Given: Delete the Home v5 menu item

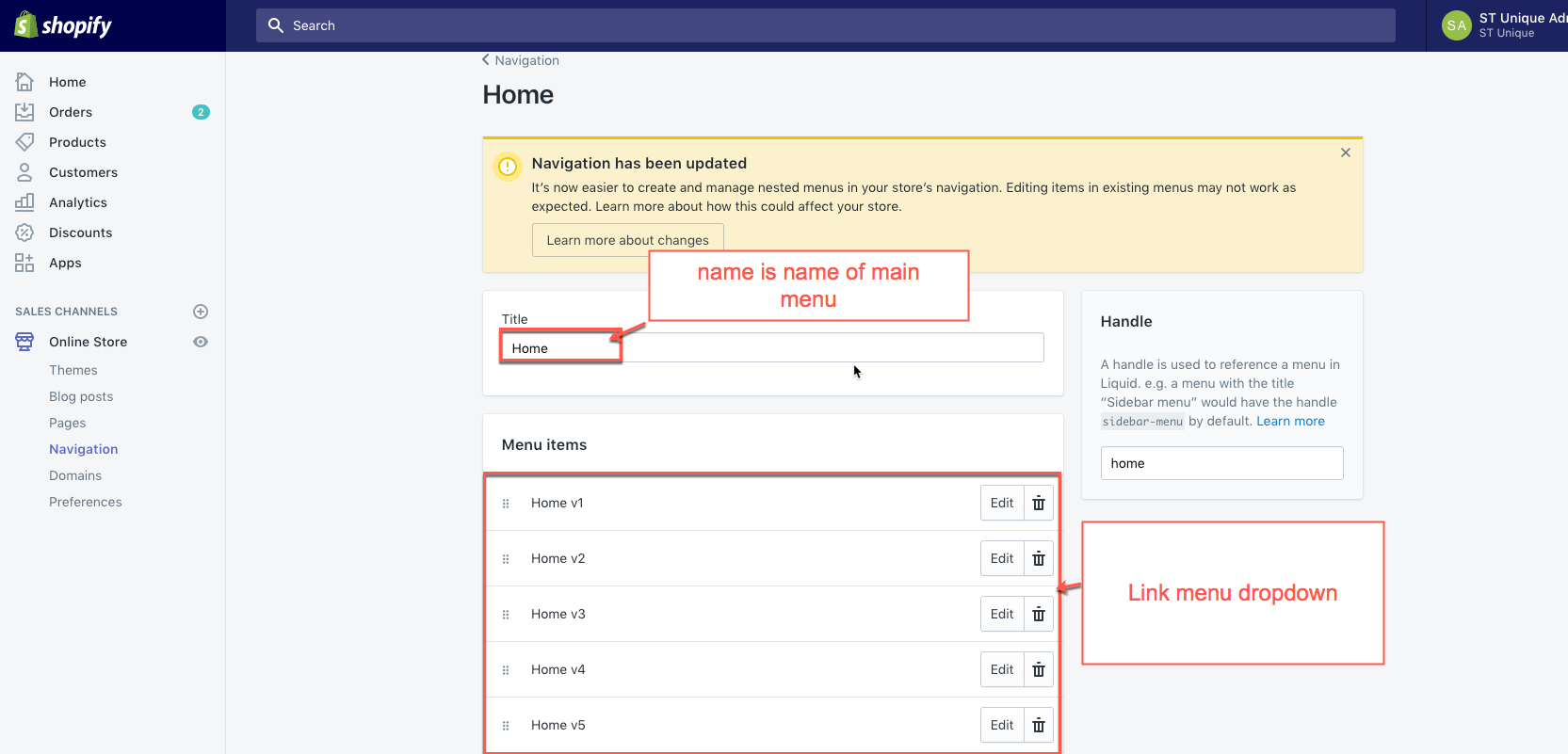Looking at the screenshot, I should [1039, 726].
